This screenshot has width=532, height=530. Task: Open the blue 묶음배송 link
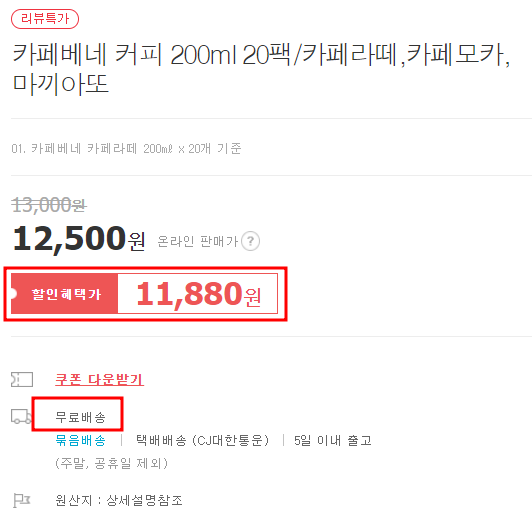(80, 440)
